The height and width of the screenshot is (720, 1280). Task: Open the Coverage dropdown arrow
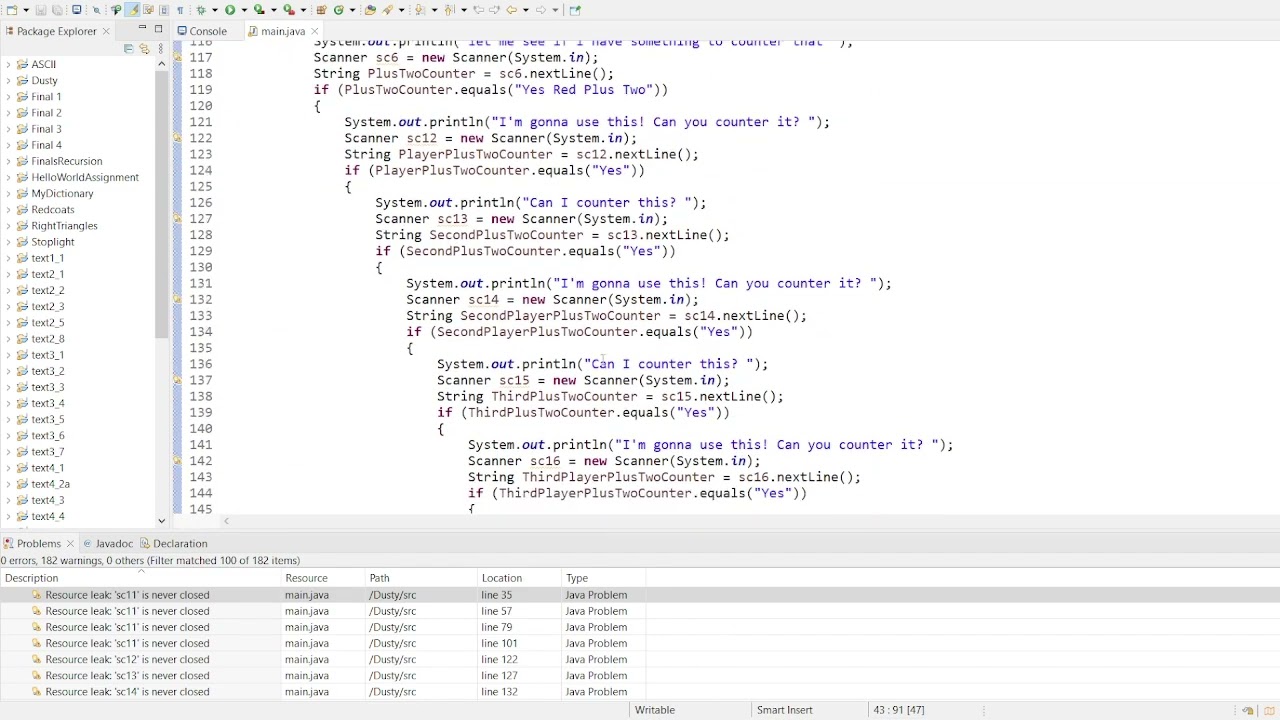point(273,10)
